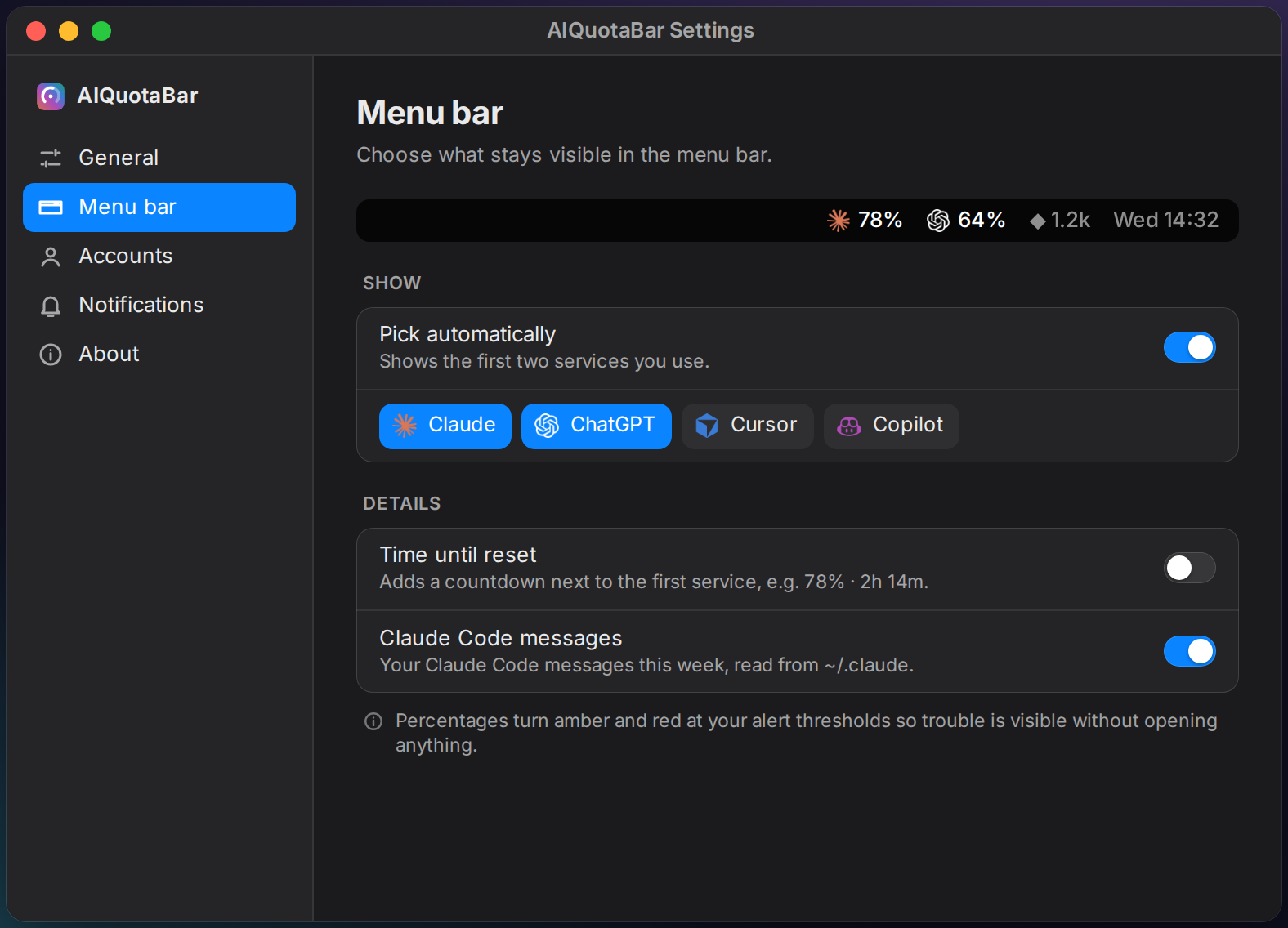Click the Menu bar page heading
Image resolution: width=1288 pixels, height=928 pixels.
coord(430,114)
